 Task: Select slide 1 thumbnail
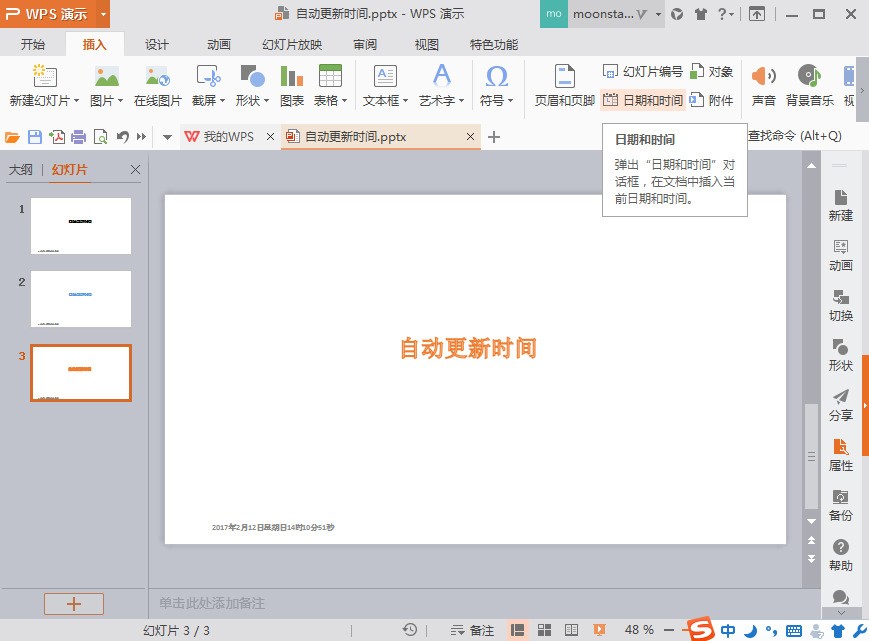tap(81, 226)
